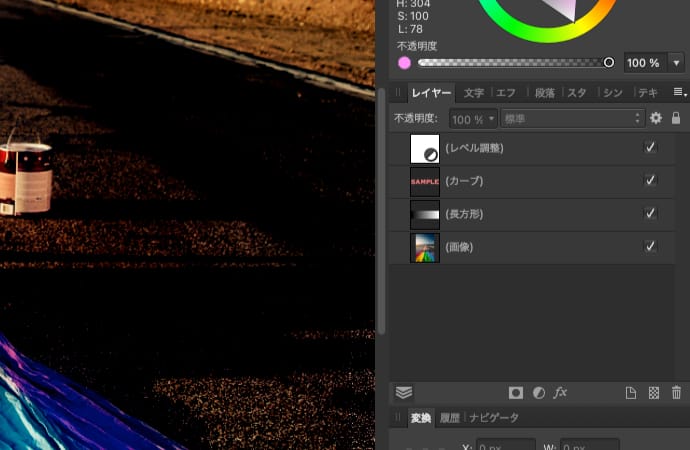The width and height of the screenshot is (690, 450).
Task: Open the ナビゲータ tab
Action: coord(494,418)
